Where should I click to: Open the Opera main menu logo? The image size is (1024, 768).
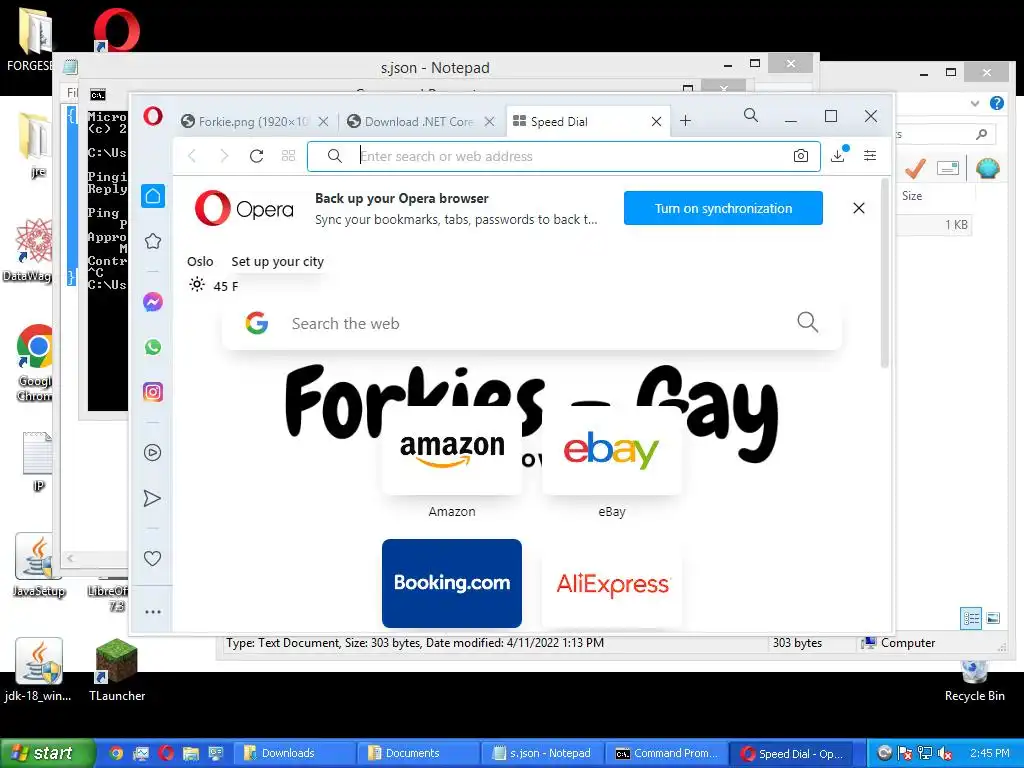click(153, 117)
